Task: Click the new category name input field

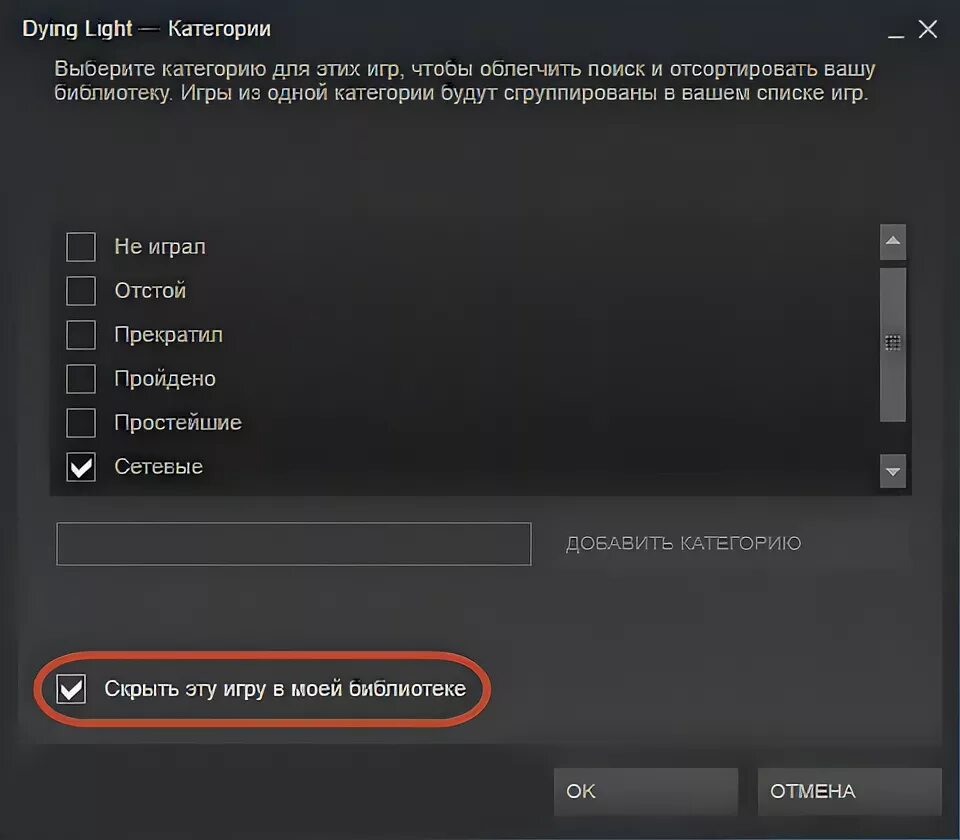Action: 293,544
